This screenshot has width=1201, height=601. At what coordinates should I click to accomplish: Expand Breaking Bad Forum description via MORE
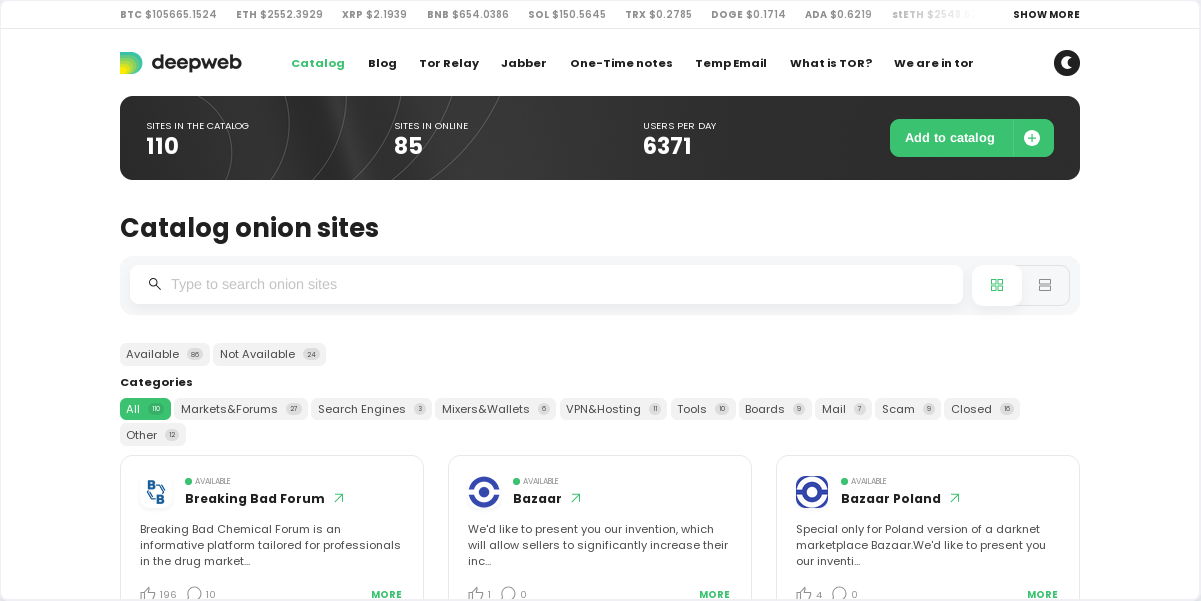(386, 594)
